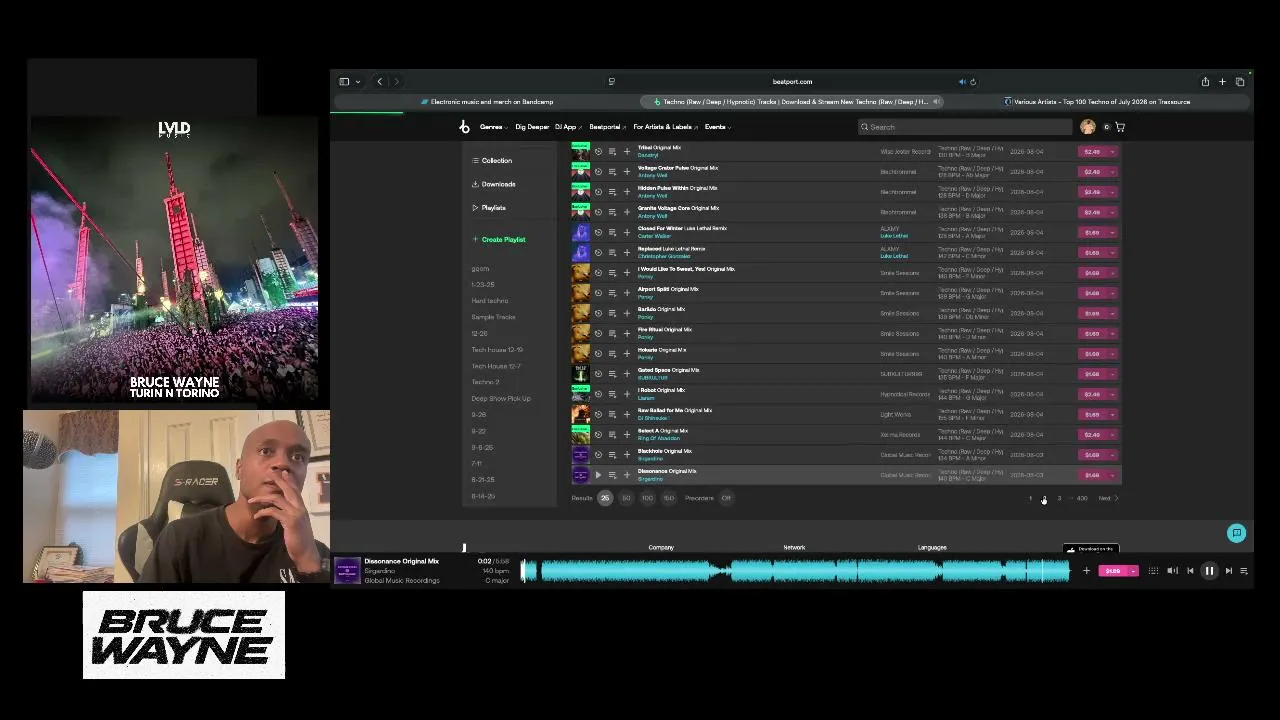1280x720 pixels.
Task: Add Fire Ritual to queue
Action: point(612,333)
